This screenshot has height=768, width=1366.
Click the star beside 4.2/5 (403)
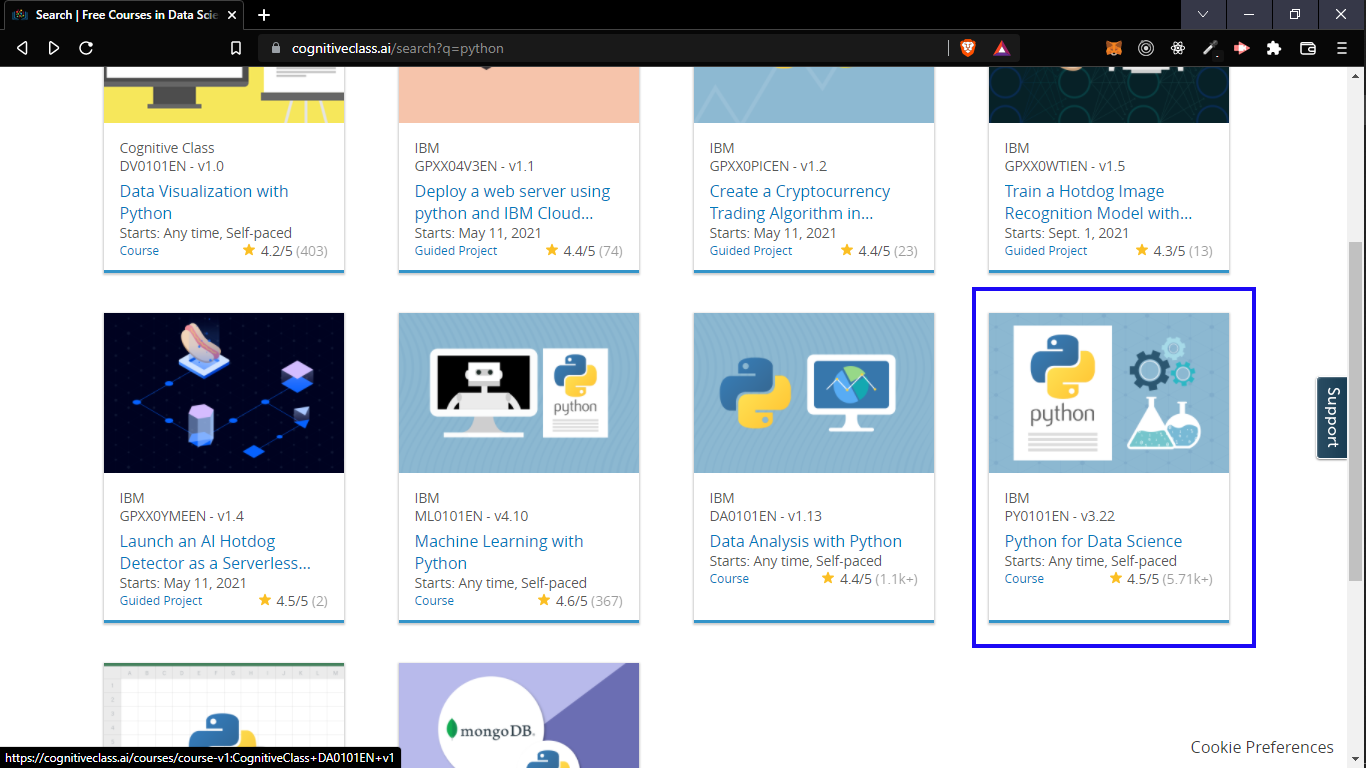(x=249, y=250)
